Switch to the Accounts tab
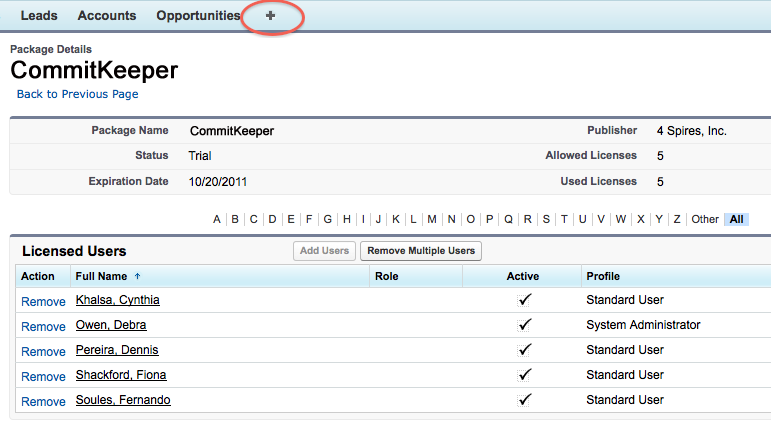Image resolution: width=771 pixels, height=427 pixels. [107, 16]
